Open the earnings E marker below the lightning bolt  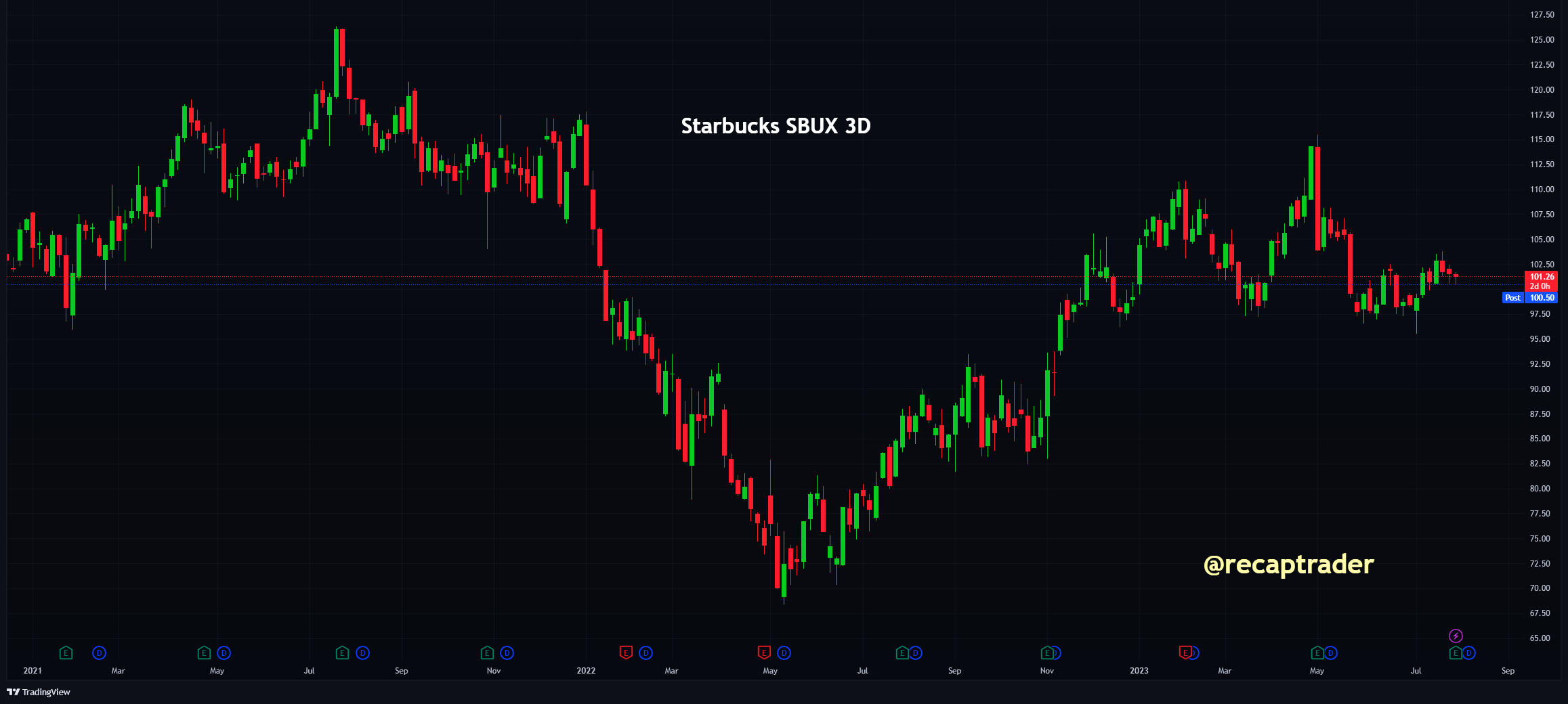1455,653
